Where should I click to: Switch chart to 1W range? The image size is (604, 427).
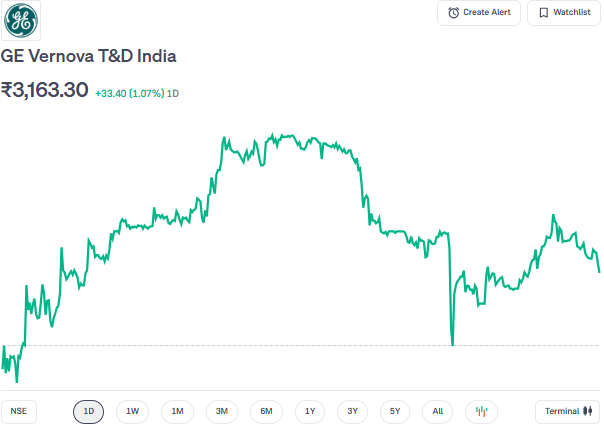point(132,411)
